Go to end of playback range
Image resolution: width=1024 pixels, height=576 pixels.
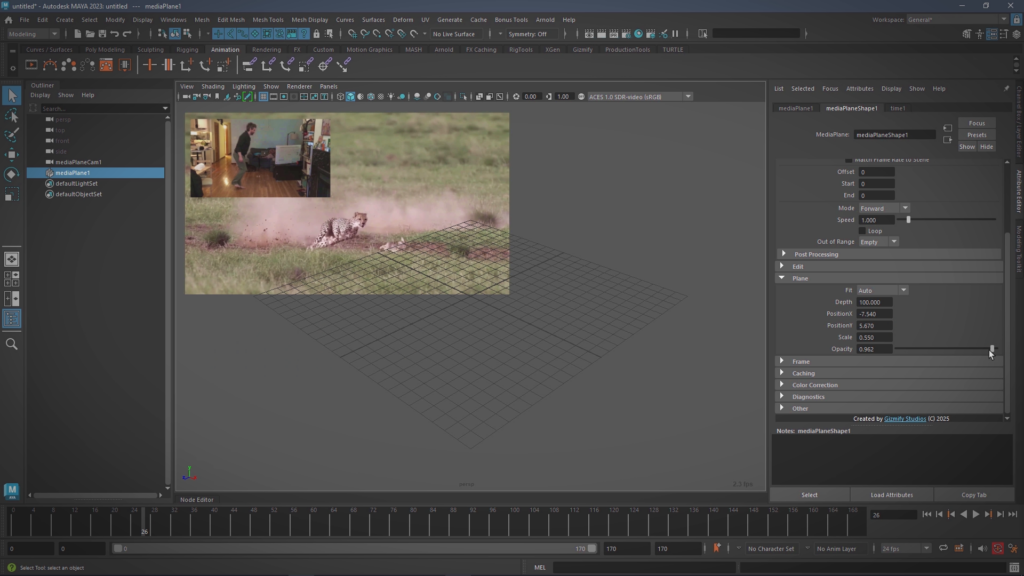point(1013,515)
